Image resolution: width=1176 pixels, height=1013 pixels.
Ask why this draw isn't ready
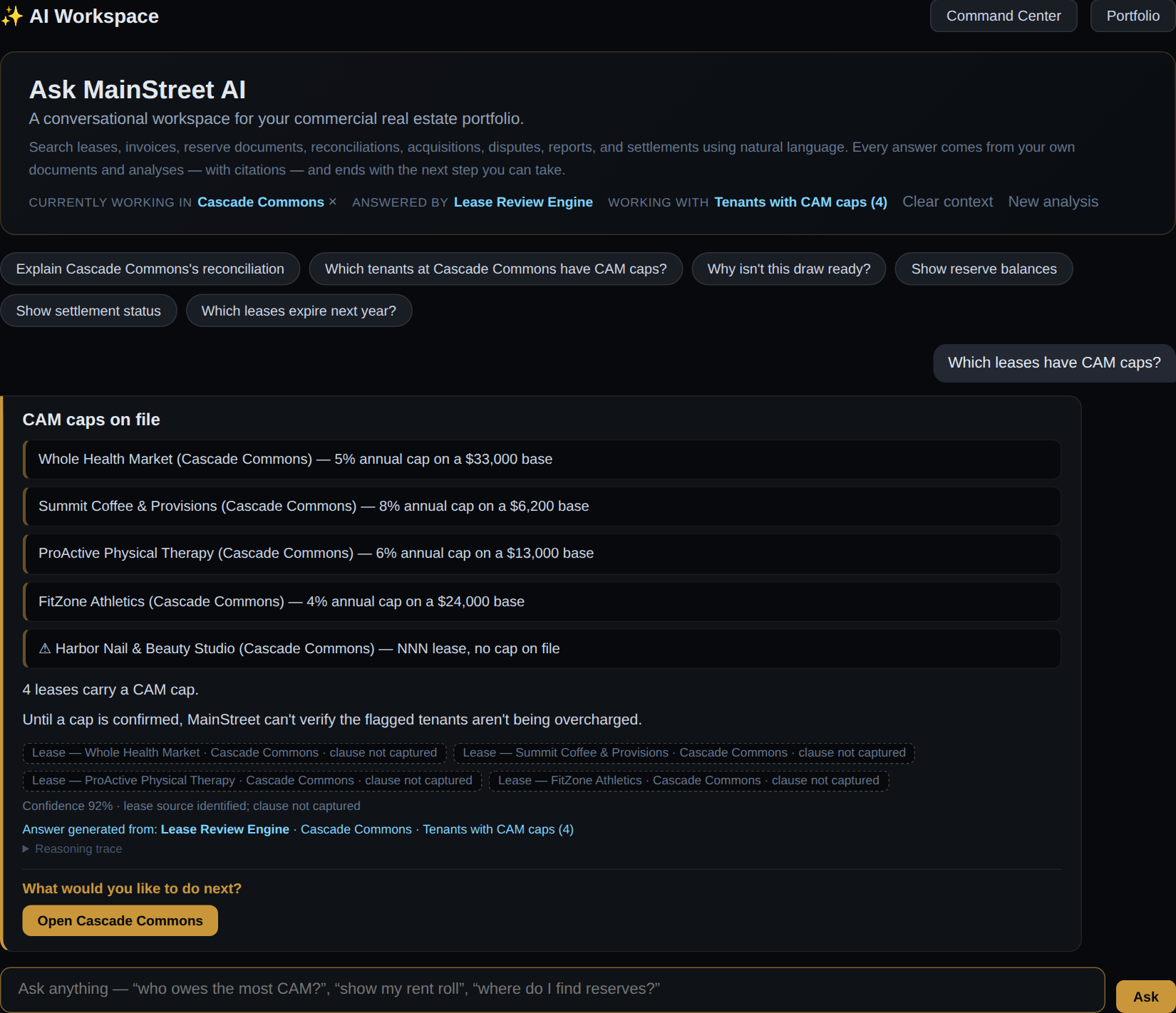[x=789, y=269]
